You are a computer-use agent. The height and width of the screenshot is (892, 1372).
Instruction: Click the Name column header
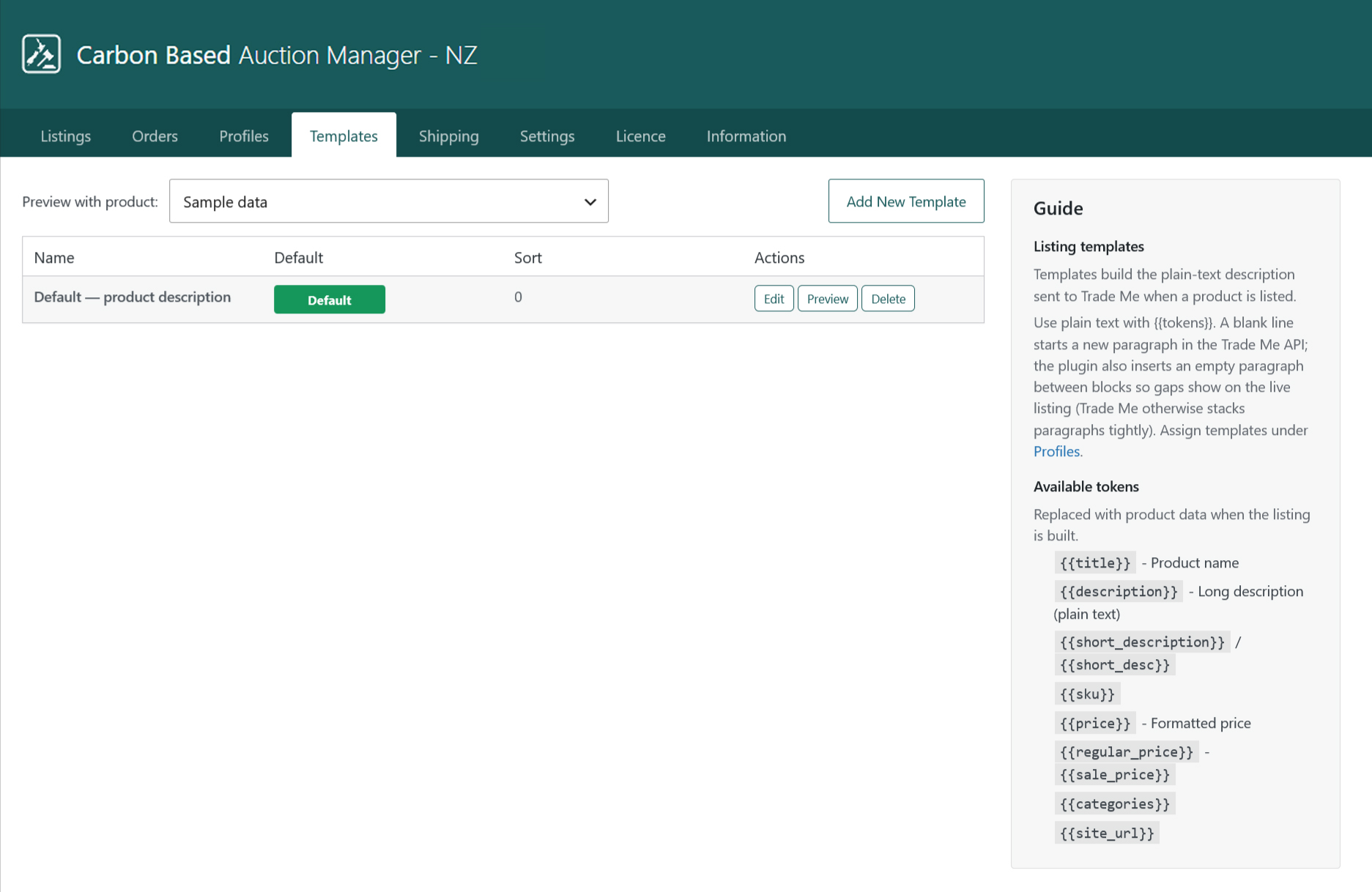(54, 258)
